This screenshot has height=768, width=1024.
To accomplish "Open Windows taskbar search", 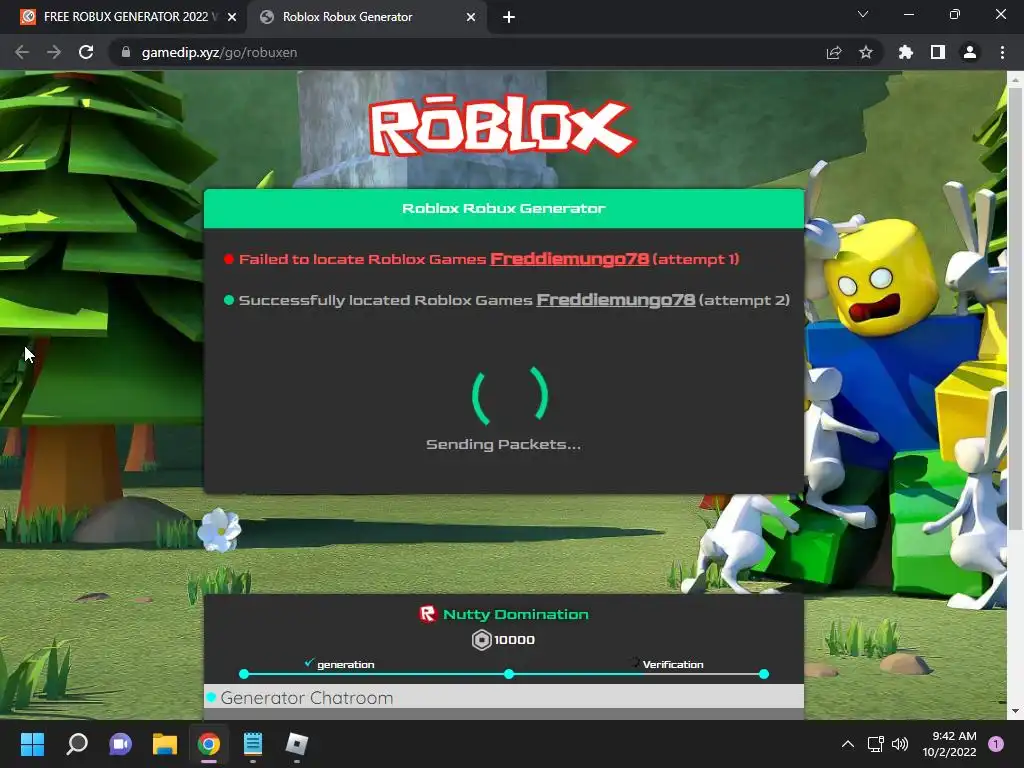I will pyautogui.click(x=77, y=744).
